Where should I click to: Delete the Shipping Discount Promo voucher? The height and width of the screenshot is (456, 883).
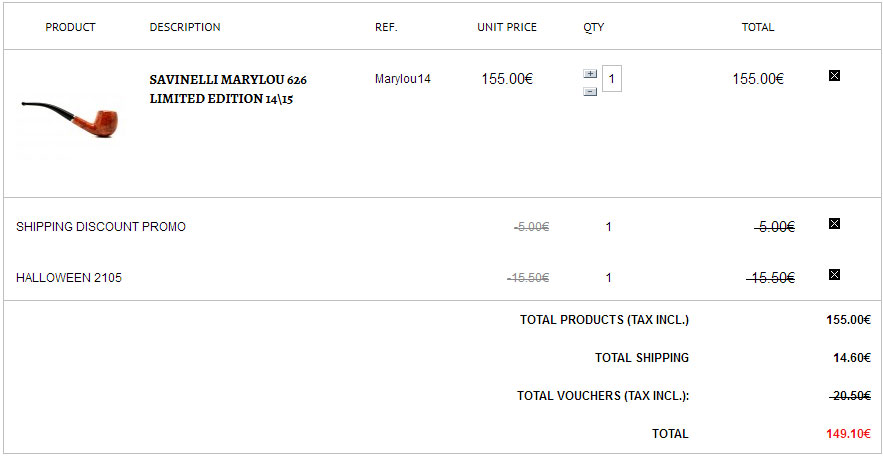tap(834, 223)
